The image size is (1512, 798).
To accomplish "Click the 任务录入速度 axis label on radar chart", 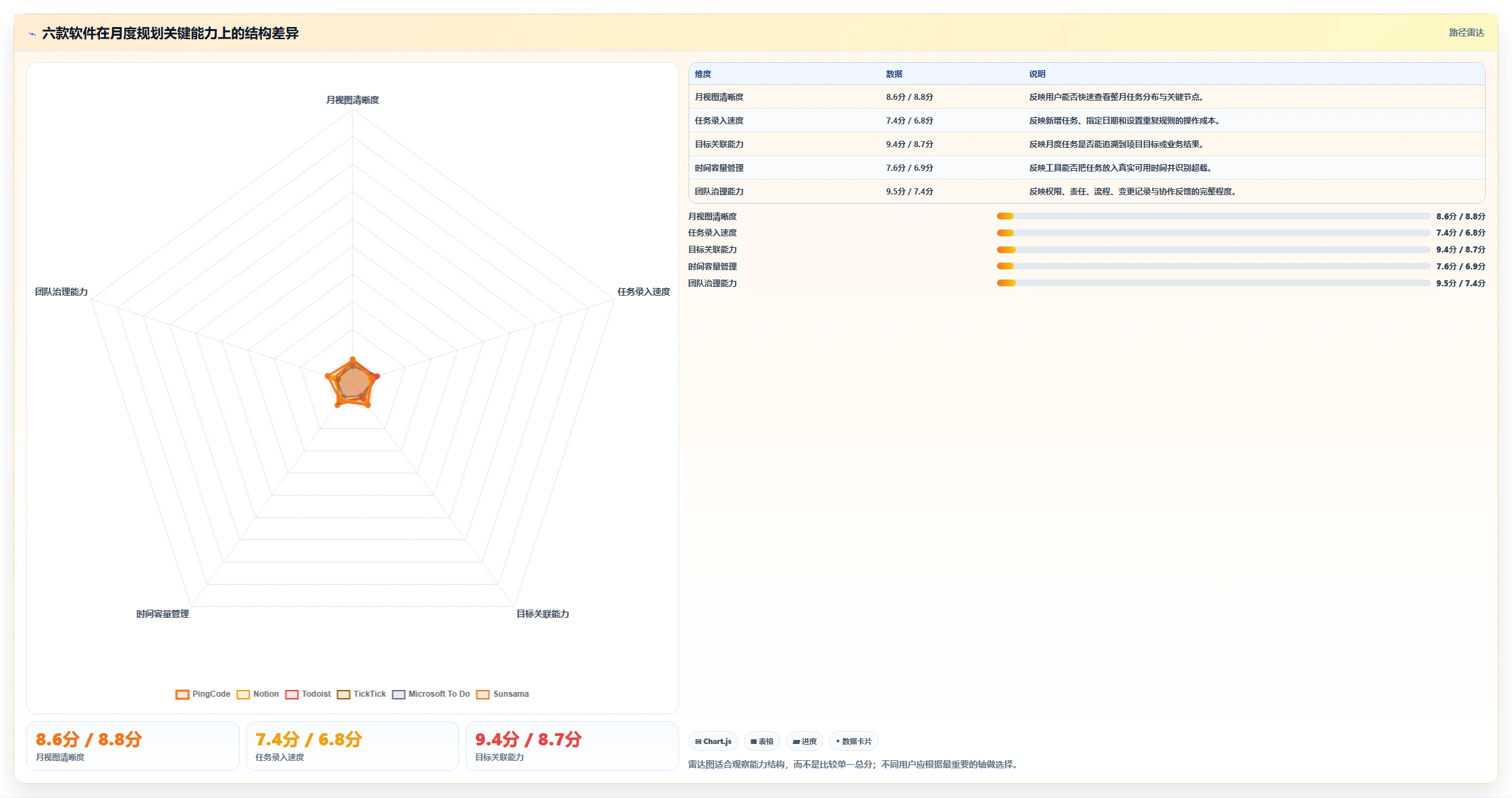I will point(643,292).
